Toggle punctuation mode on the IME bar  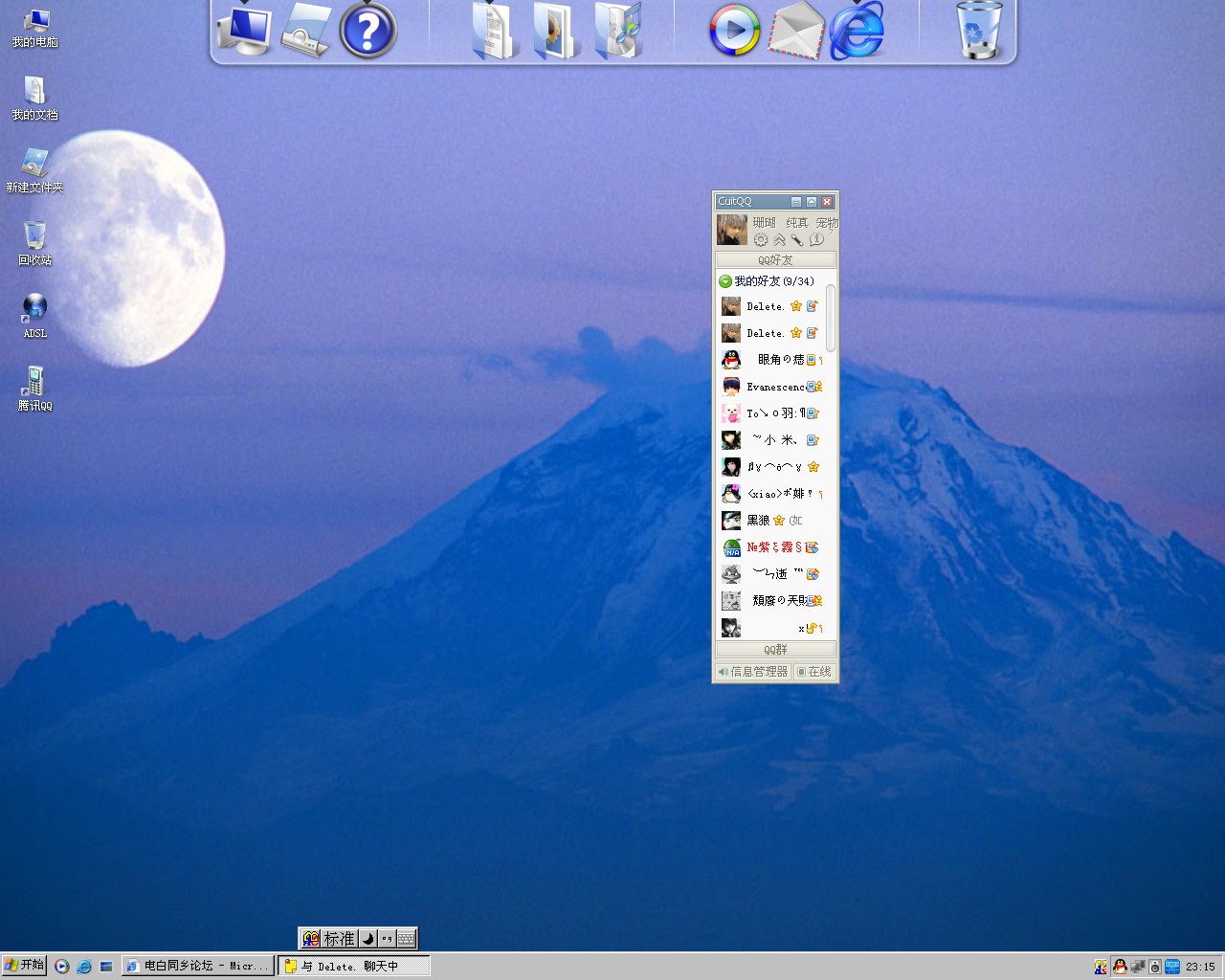(x=387, y=939)
